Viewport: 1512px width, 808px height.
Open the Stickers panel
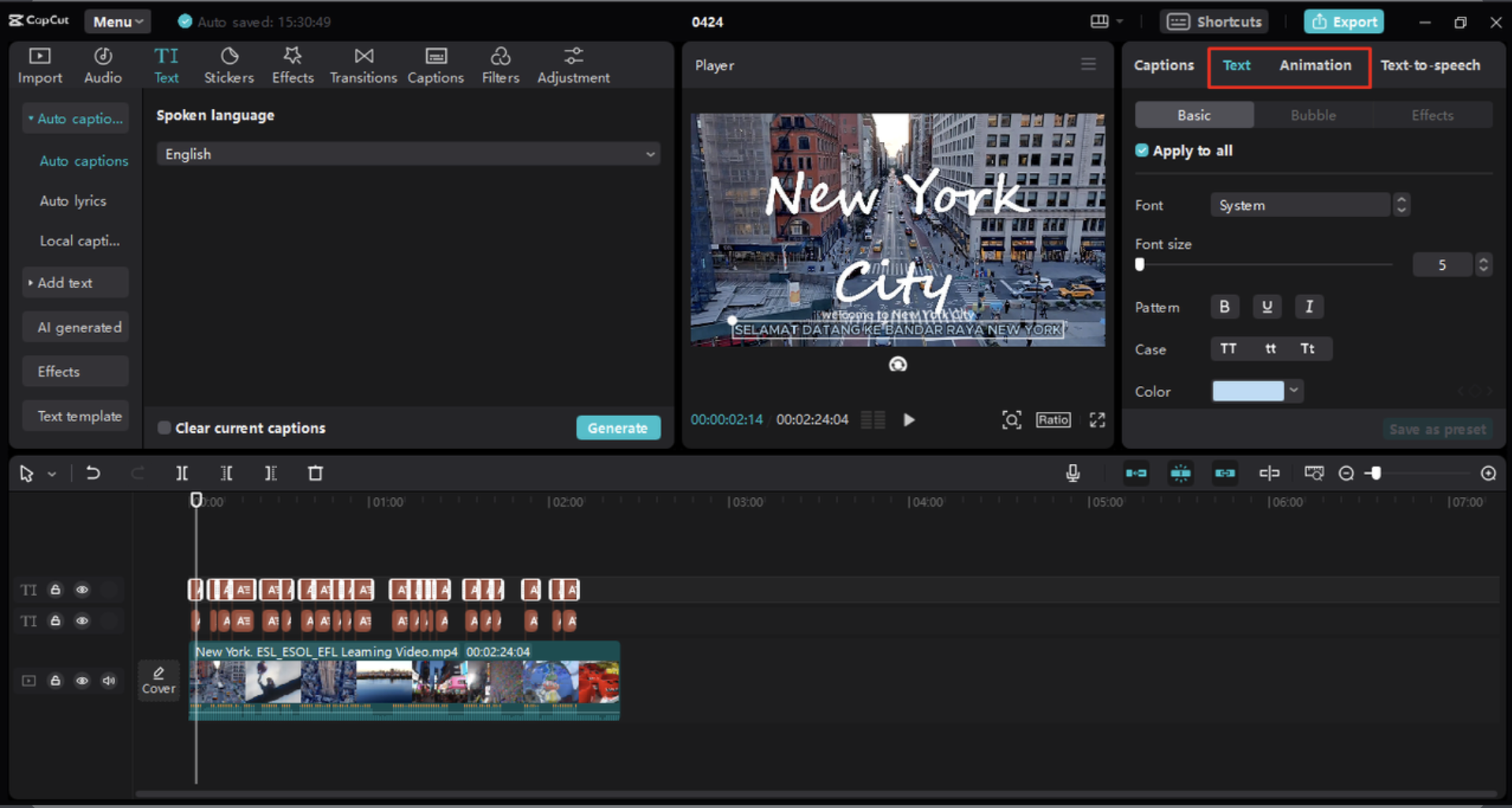click(x=229, y=65)
